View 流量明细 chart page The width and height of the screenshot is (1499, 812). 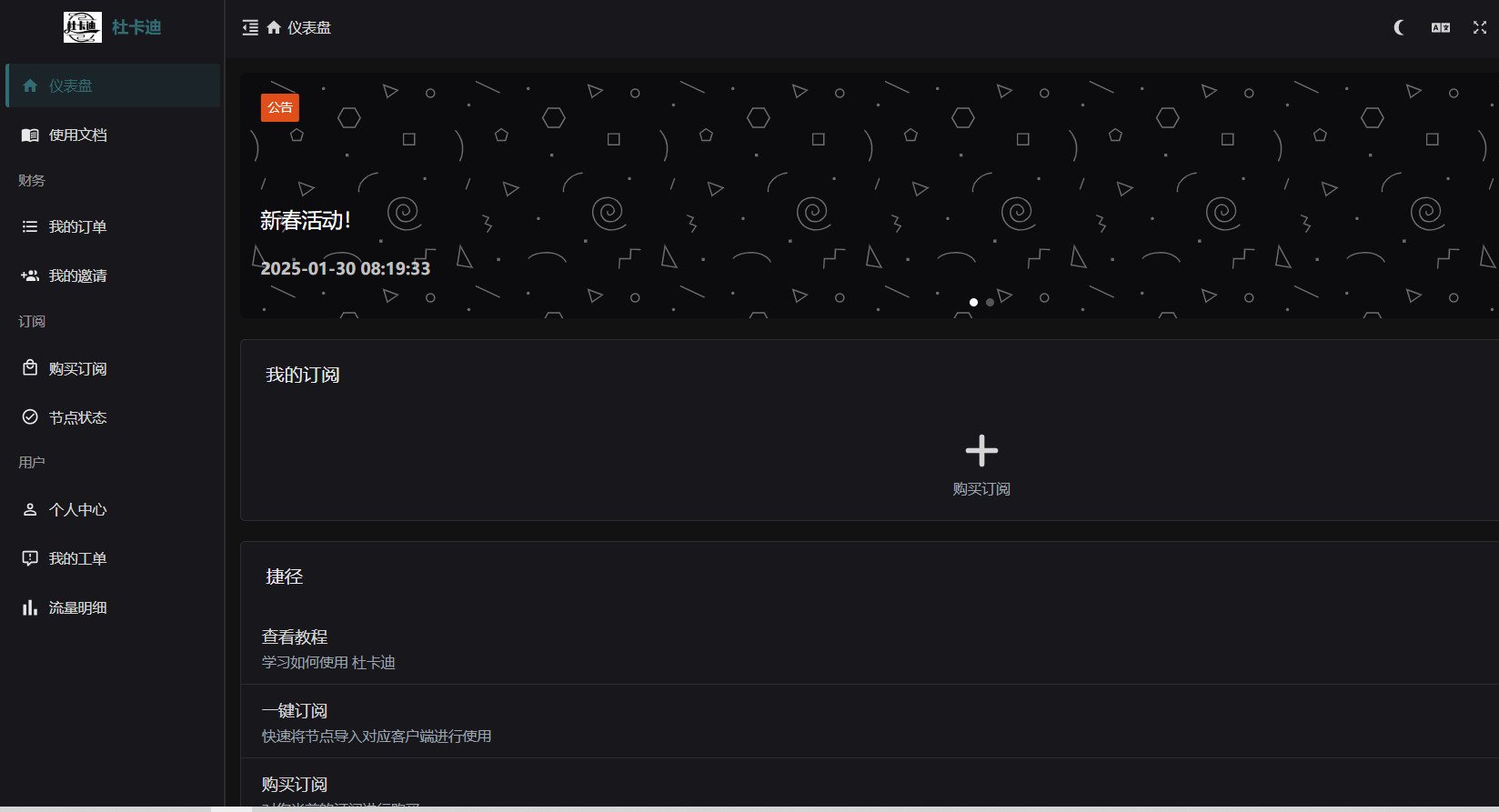113,607
